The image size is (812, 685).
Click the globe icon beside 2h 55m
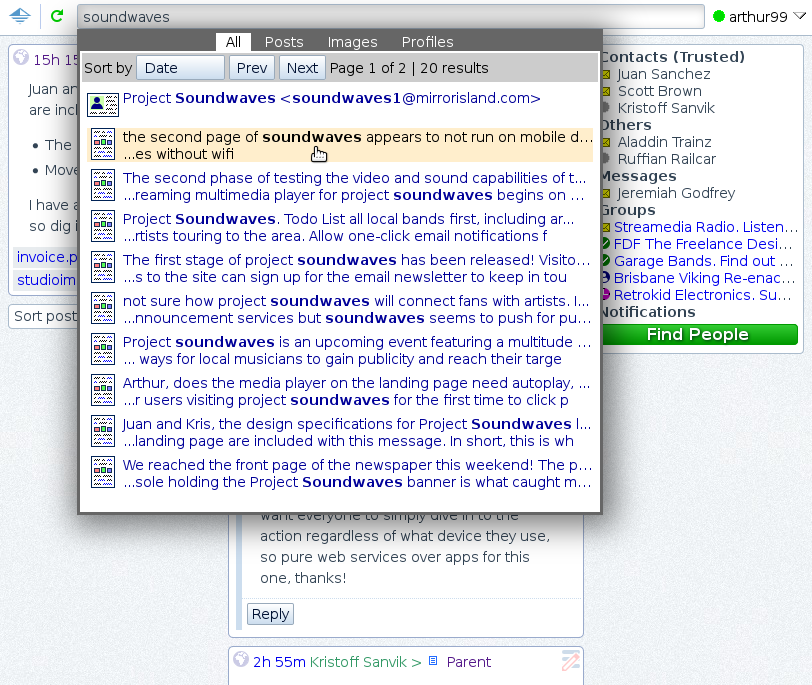click(241, 659)
